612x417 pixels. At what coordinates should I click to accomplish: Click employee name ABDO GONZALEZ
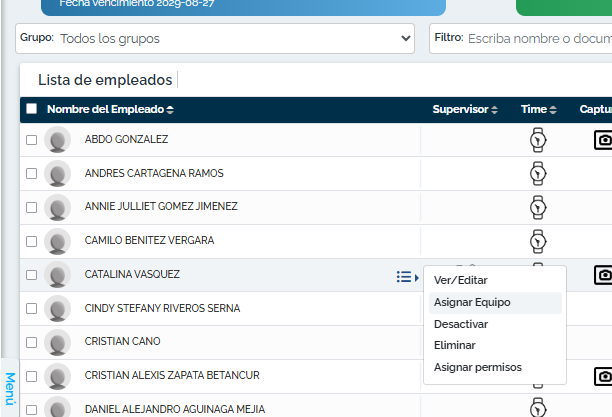coord(126,139)
